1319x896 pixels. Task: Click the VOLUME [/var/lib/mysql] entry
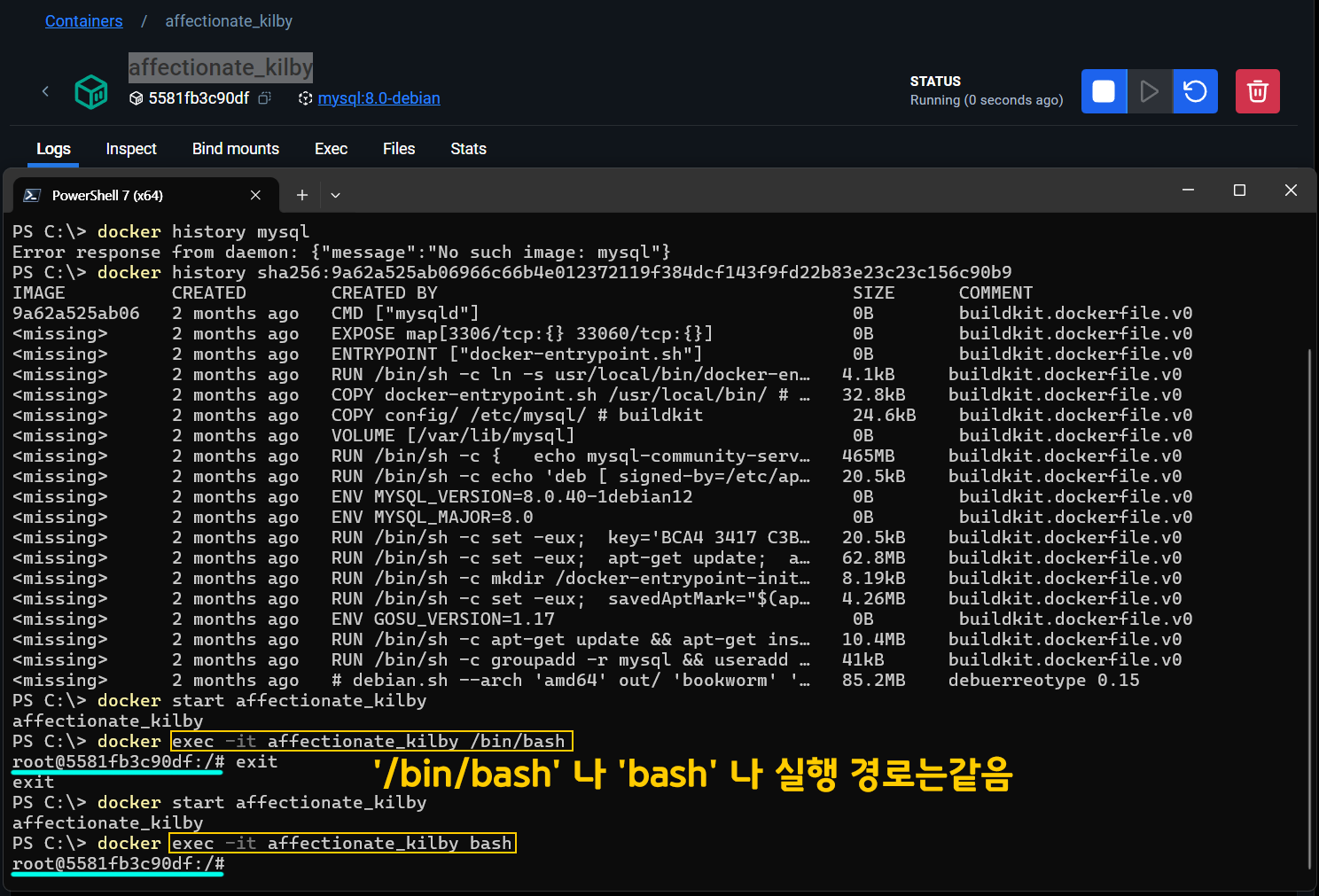click(453, 435)
